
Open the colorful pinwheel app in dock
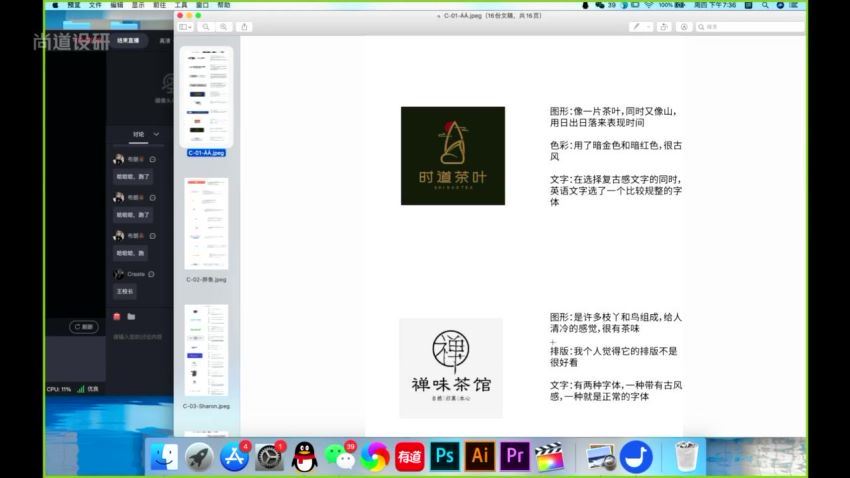pos(375,456)
